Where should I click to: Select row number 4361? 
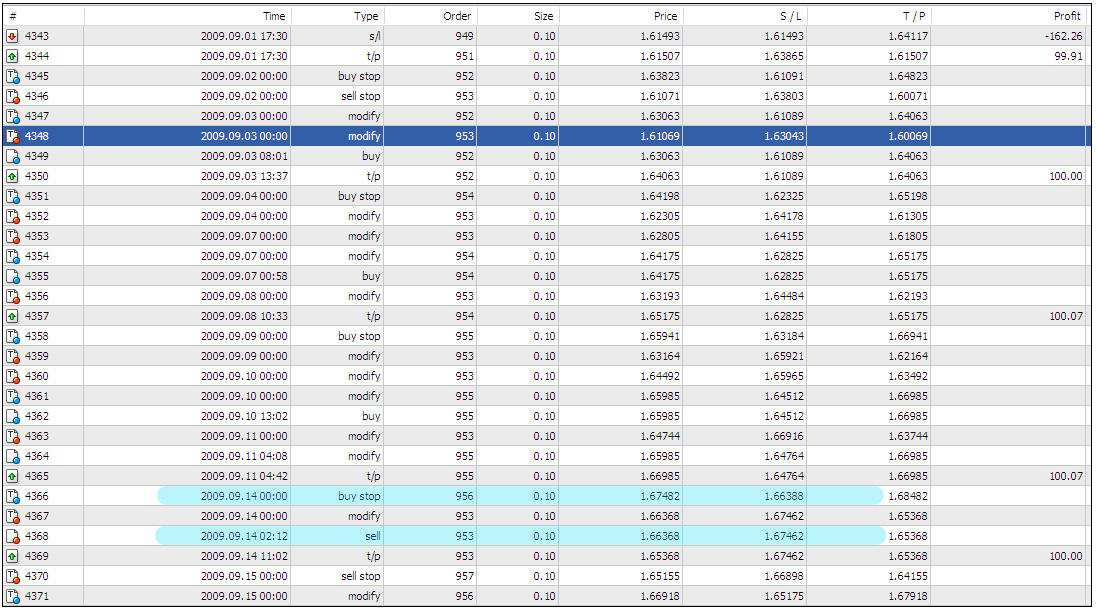coord(37,396)
